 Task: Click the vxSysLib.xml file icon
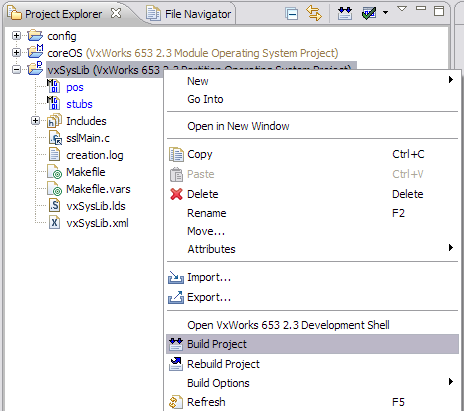pyautogui.click(x=54, y=222)
